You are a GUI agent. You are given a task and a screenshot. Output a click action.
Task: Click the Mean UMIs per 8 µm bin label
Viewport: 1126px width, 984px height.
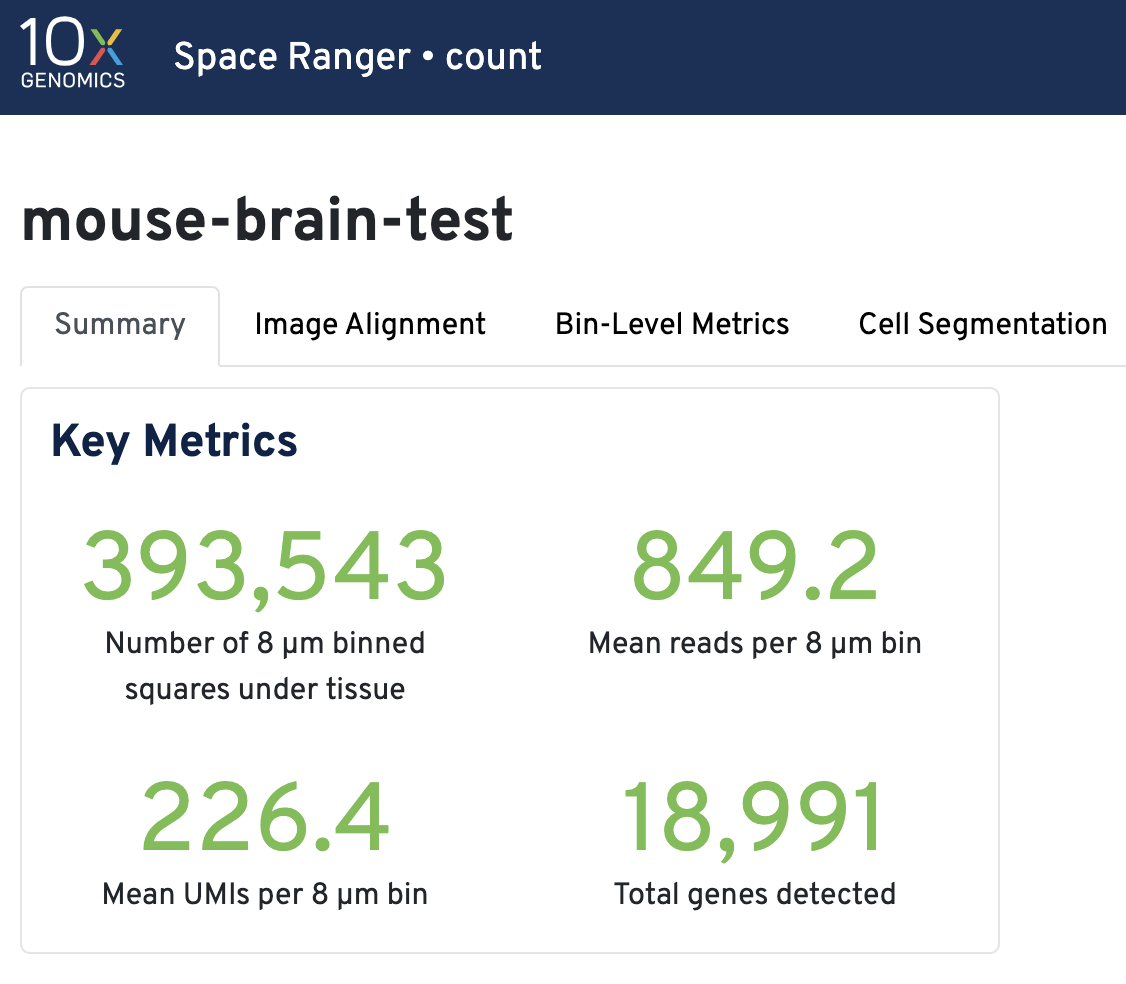pyautogui.click(x=264, y=894)
